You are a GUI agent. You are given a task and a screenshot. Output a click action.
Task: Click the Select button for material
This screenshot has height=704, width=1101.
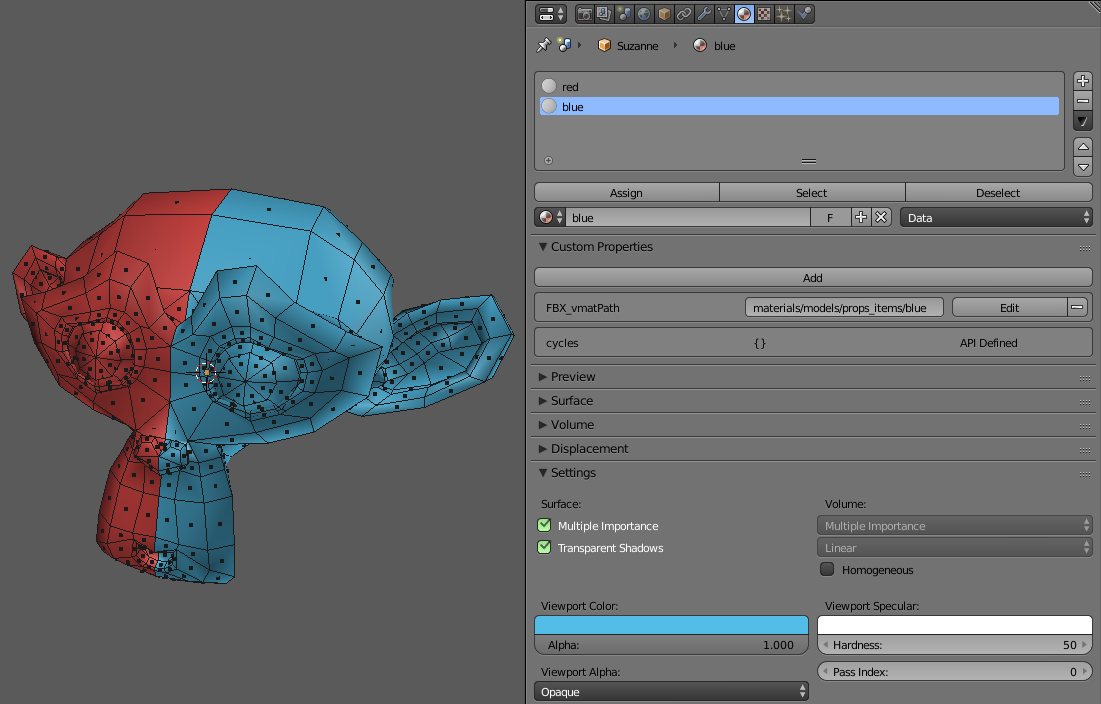click(812, 192)
